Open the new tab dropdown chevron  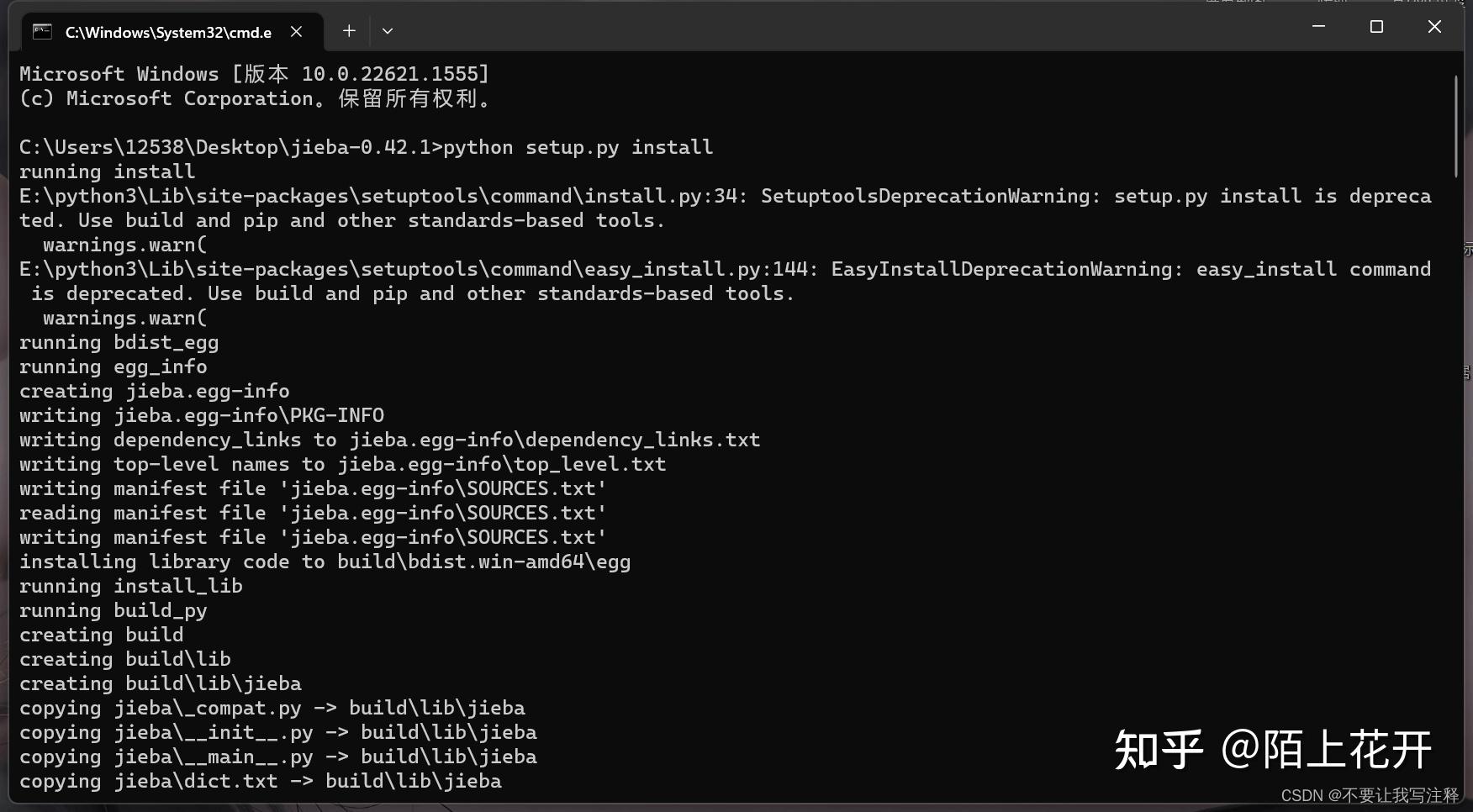pos(388,31)
